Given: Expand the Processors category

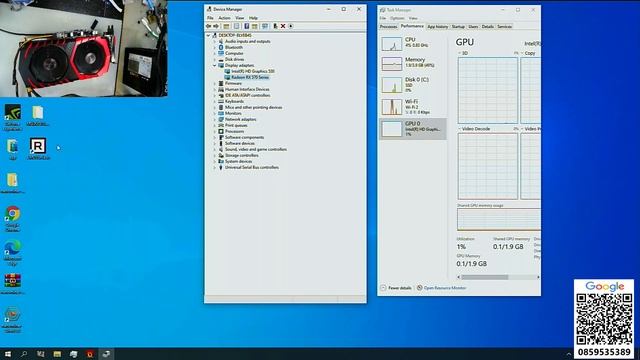Looking at the screenshot, I should coord(215,131).
